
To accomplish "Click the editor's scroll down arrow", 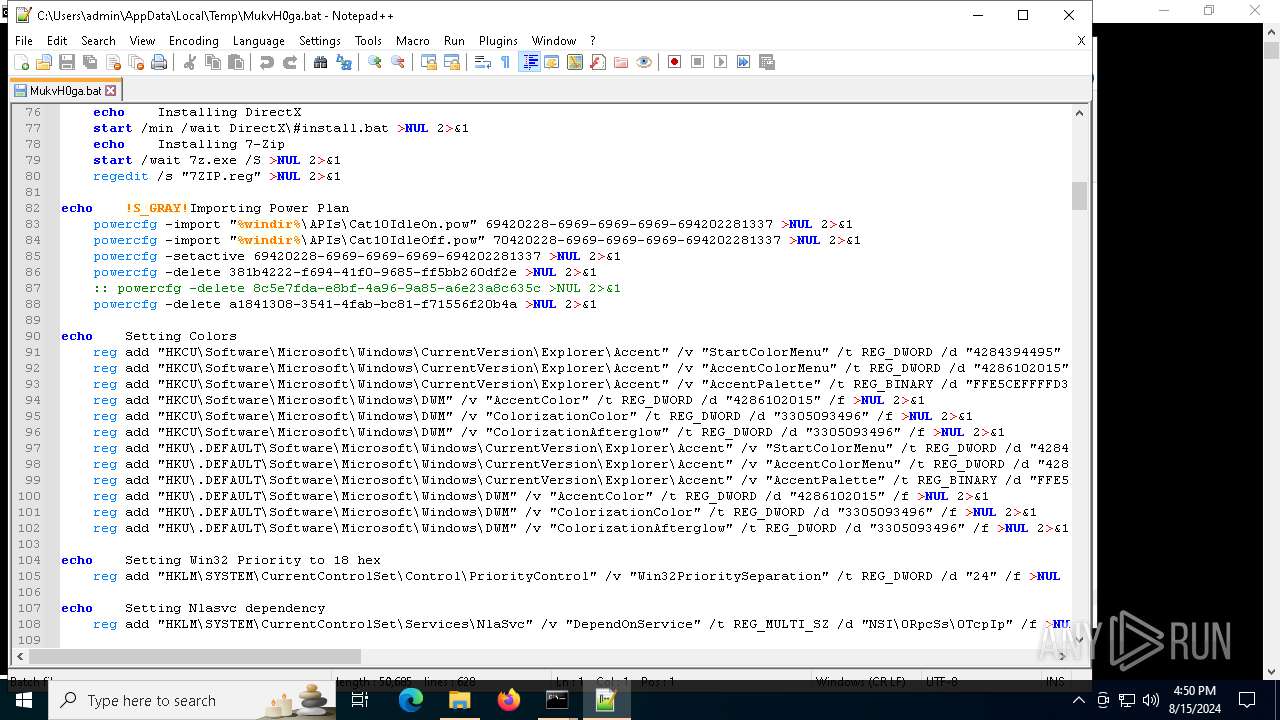I will 1079,638.
